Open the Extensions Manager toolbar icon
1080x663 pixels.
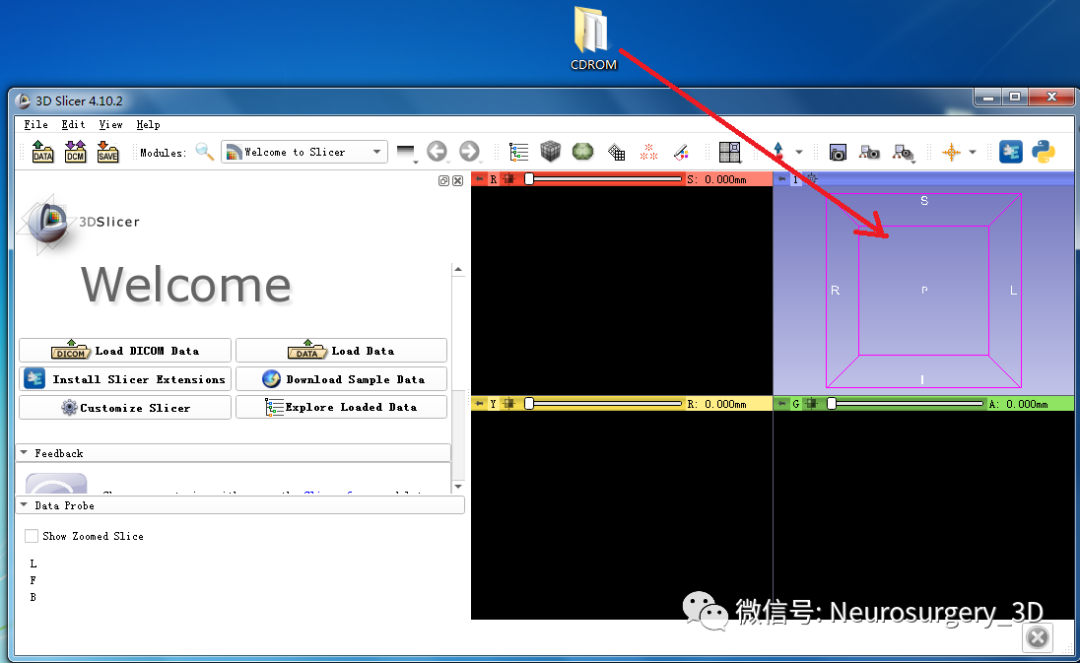click(1010, 151)
